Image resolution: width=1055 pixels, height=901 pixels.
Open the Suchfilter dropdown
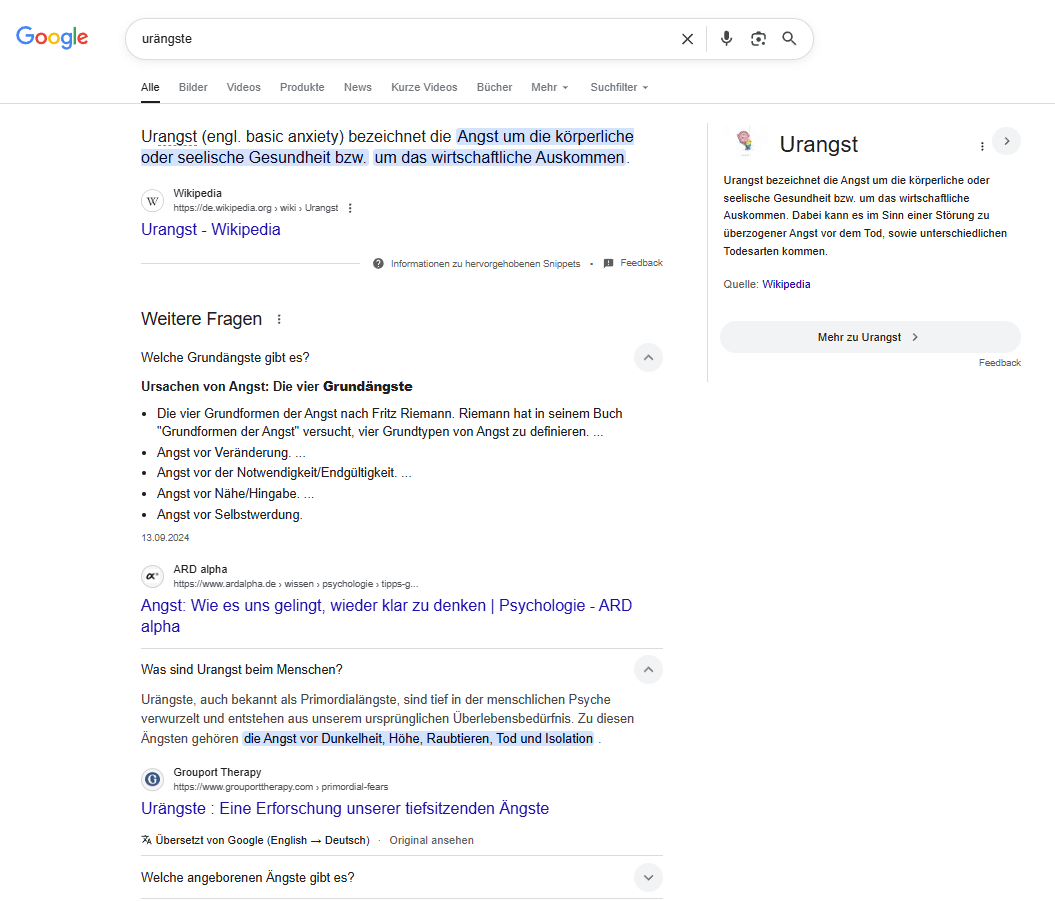619,87
